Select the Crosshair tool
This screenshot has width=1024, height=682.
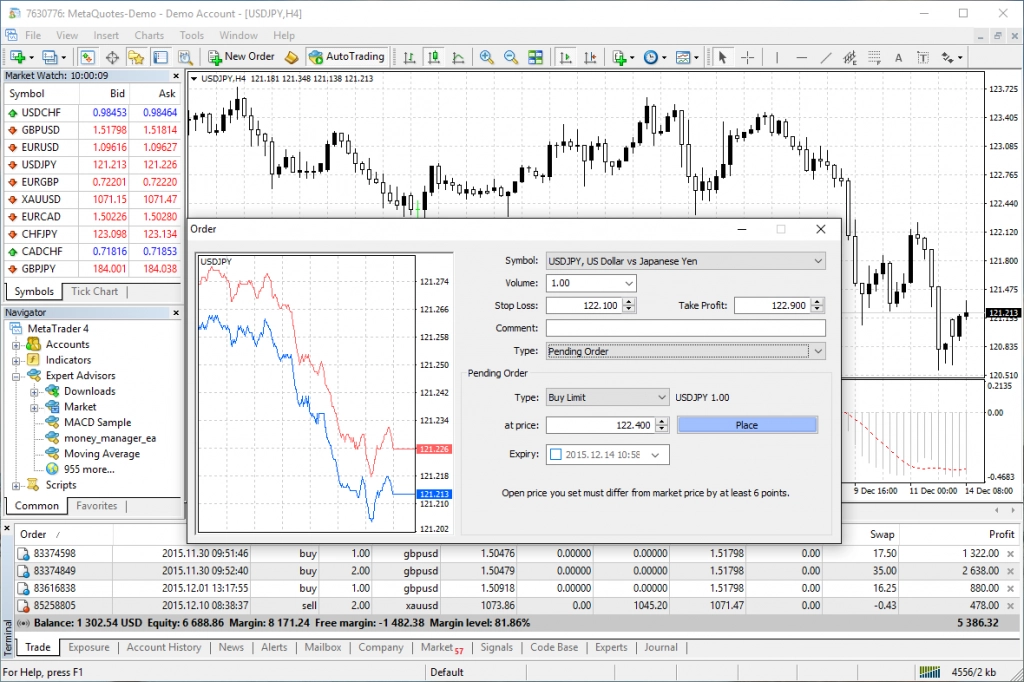(x=747, y=57)
